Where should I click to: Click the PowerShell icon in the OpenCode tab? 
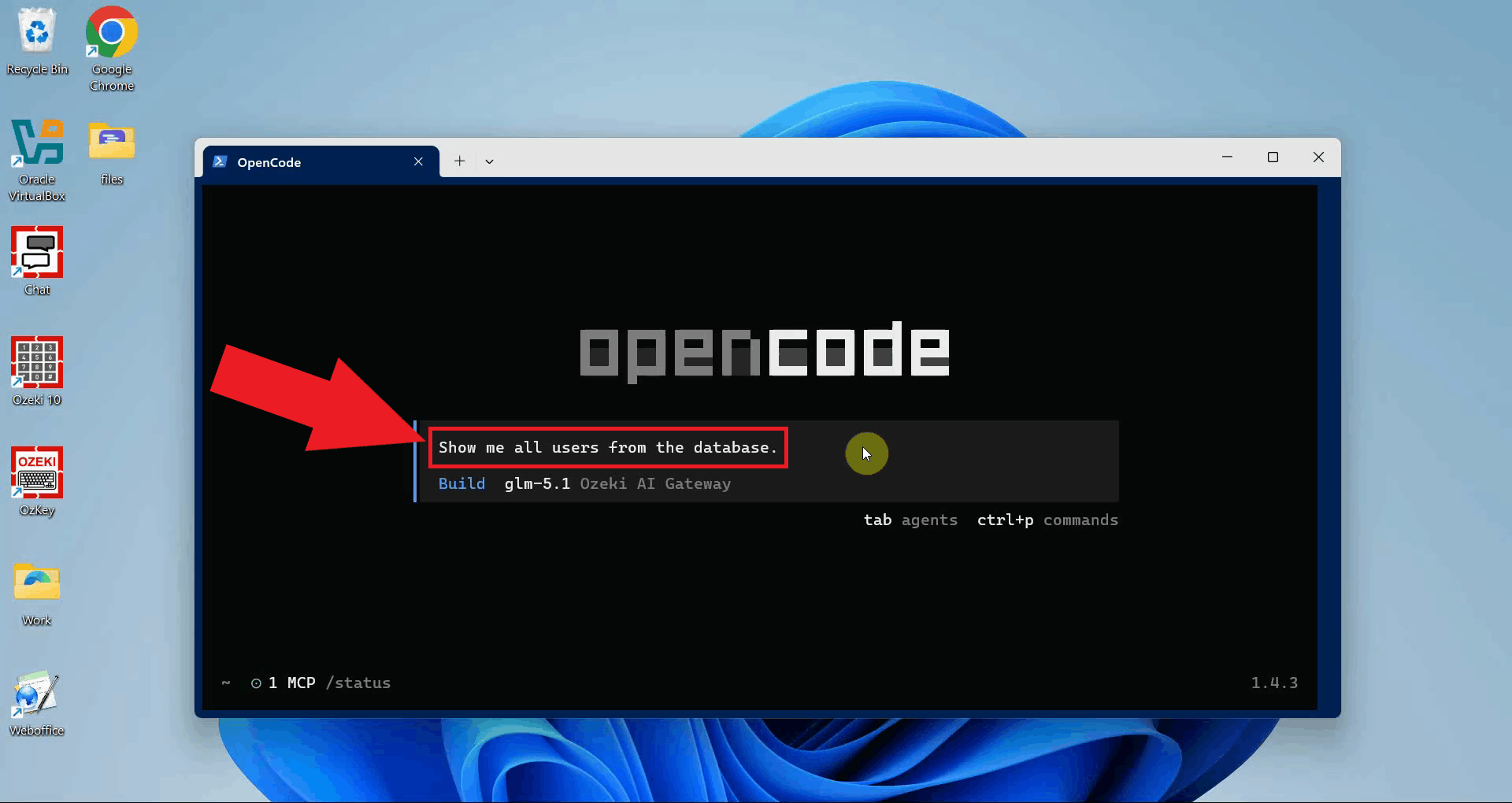(x=220, y=161)
